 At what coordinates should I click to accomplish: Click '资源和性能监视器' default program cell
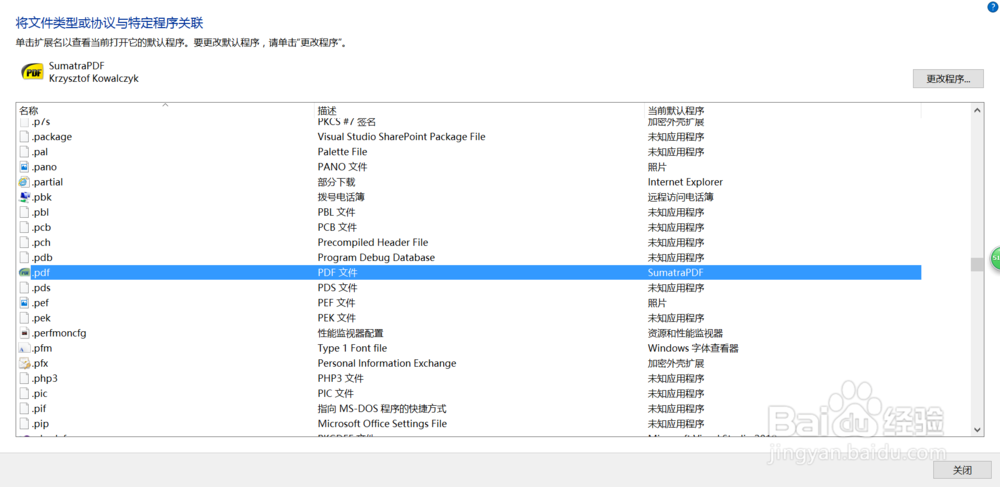686,333
